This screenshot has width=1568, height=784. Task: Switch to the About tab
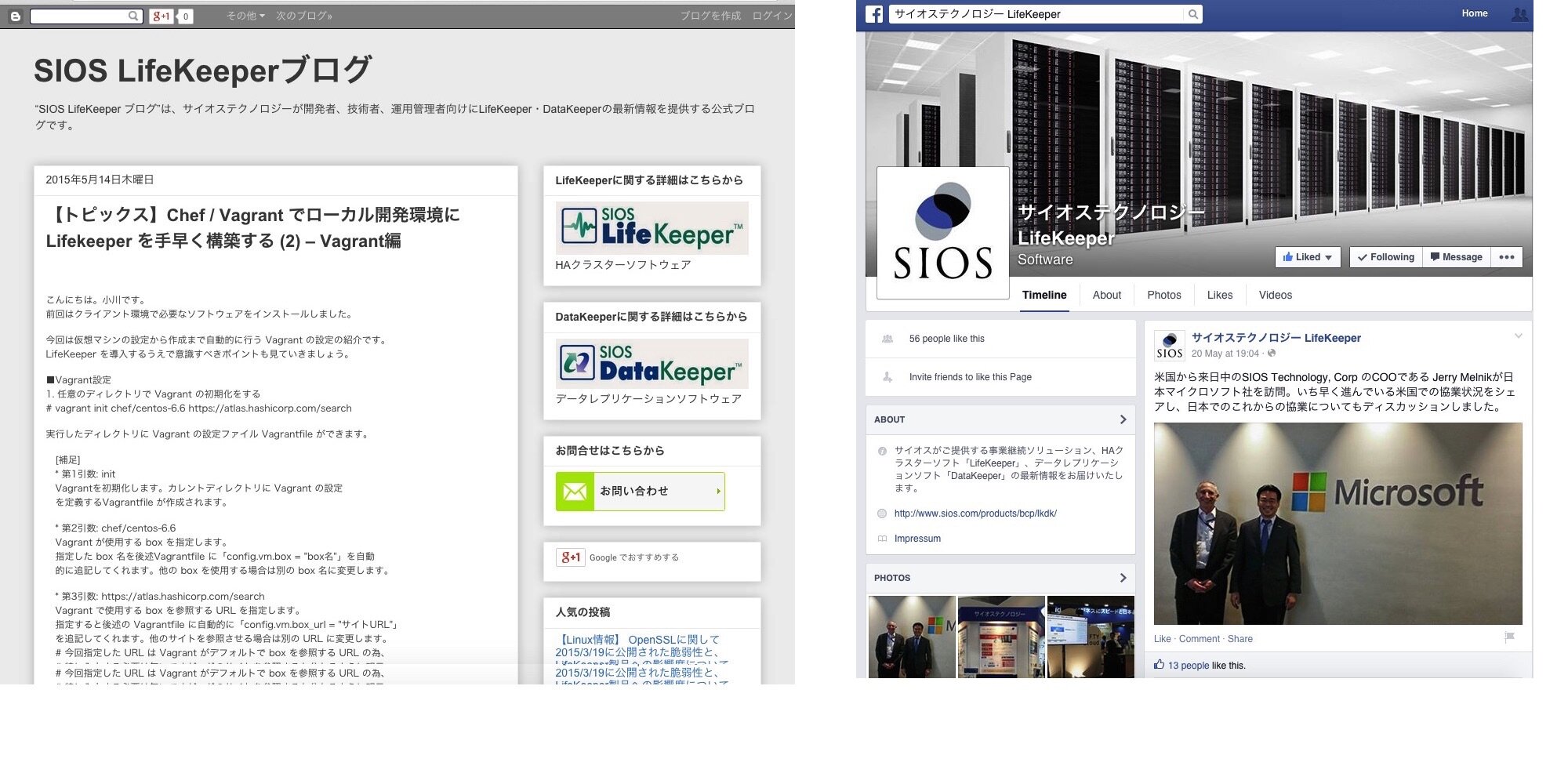tap(1107, 295)
